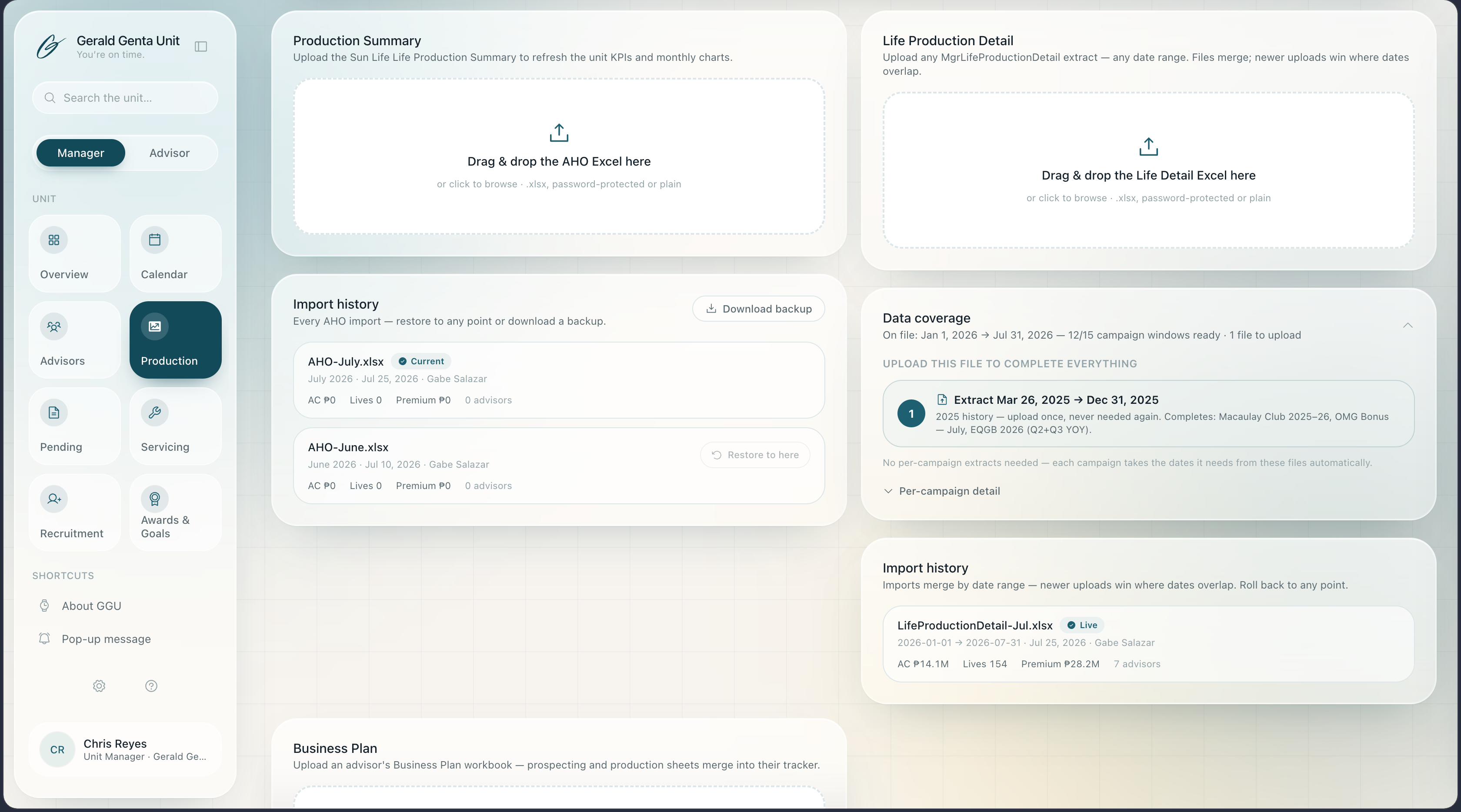Click the bell icon beside Pop-up message
1461x812 pixels.
pos(44,639)
